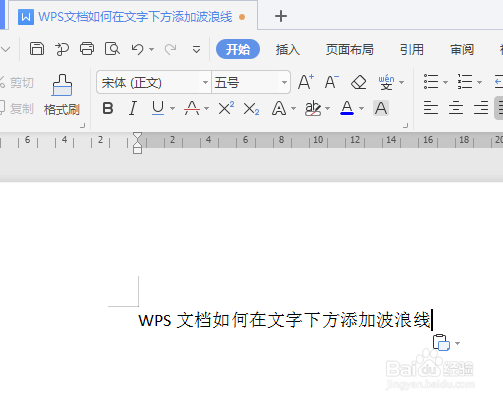
Task: Open Strikethrough options dropdown arrow
Action: click(206, 109)
